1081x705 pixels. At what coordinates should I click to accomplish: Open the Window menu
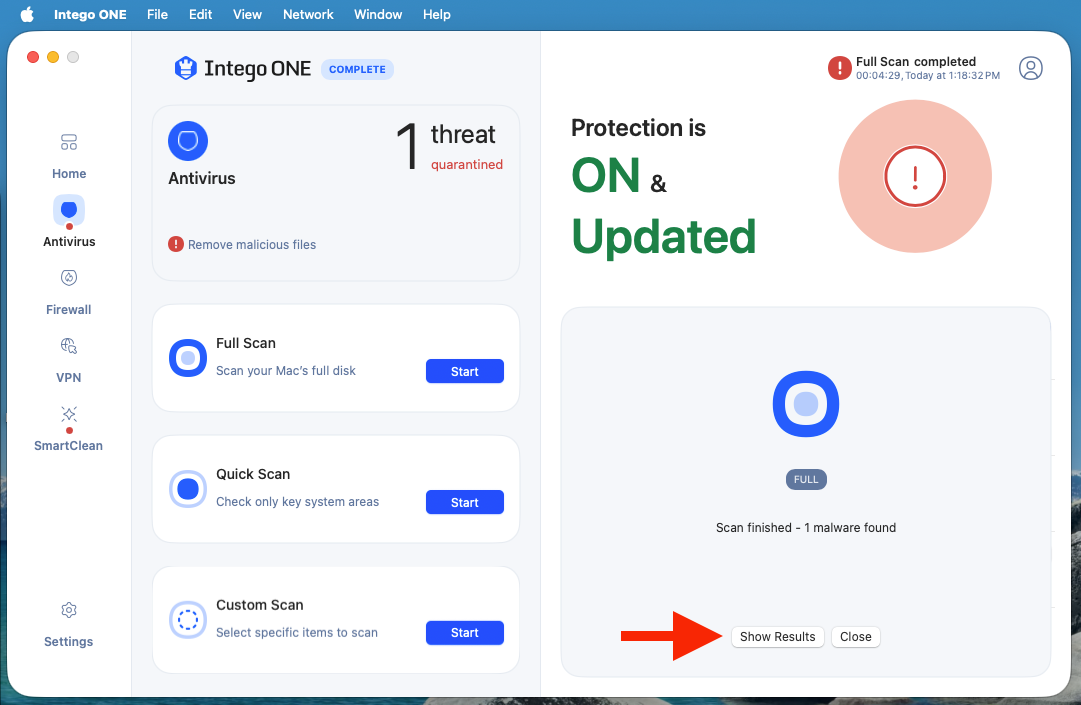[x=378, y=14]
